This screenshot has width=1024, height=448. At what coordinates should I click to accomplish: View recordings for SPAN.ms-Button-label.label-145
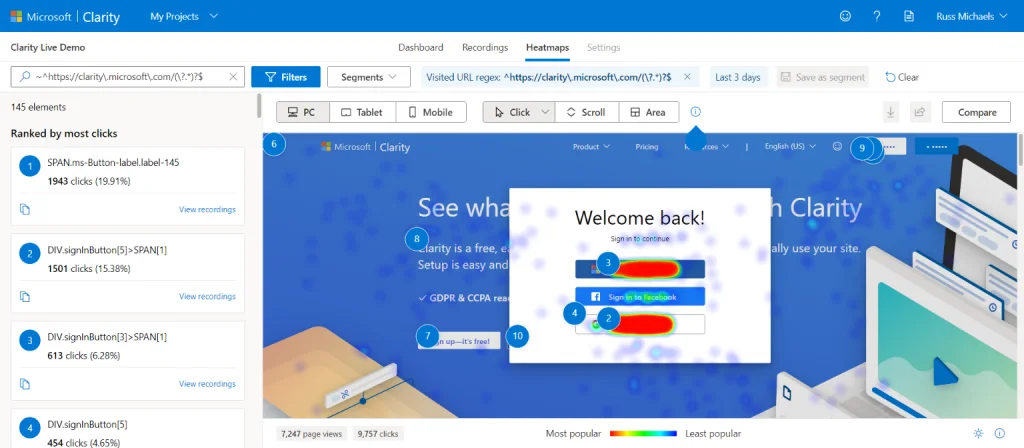click(x=207, y=210)
